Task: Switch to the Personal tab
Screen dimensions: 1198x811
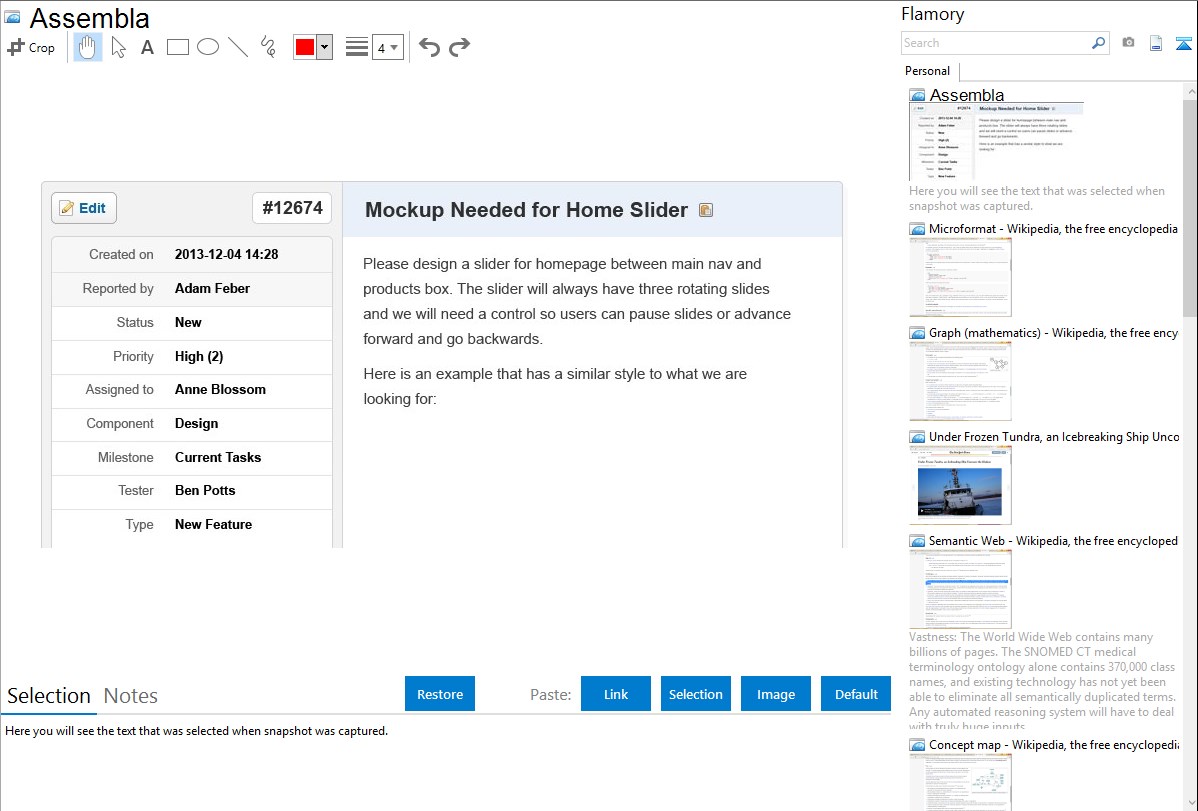Action: 927,70
